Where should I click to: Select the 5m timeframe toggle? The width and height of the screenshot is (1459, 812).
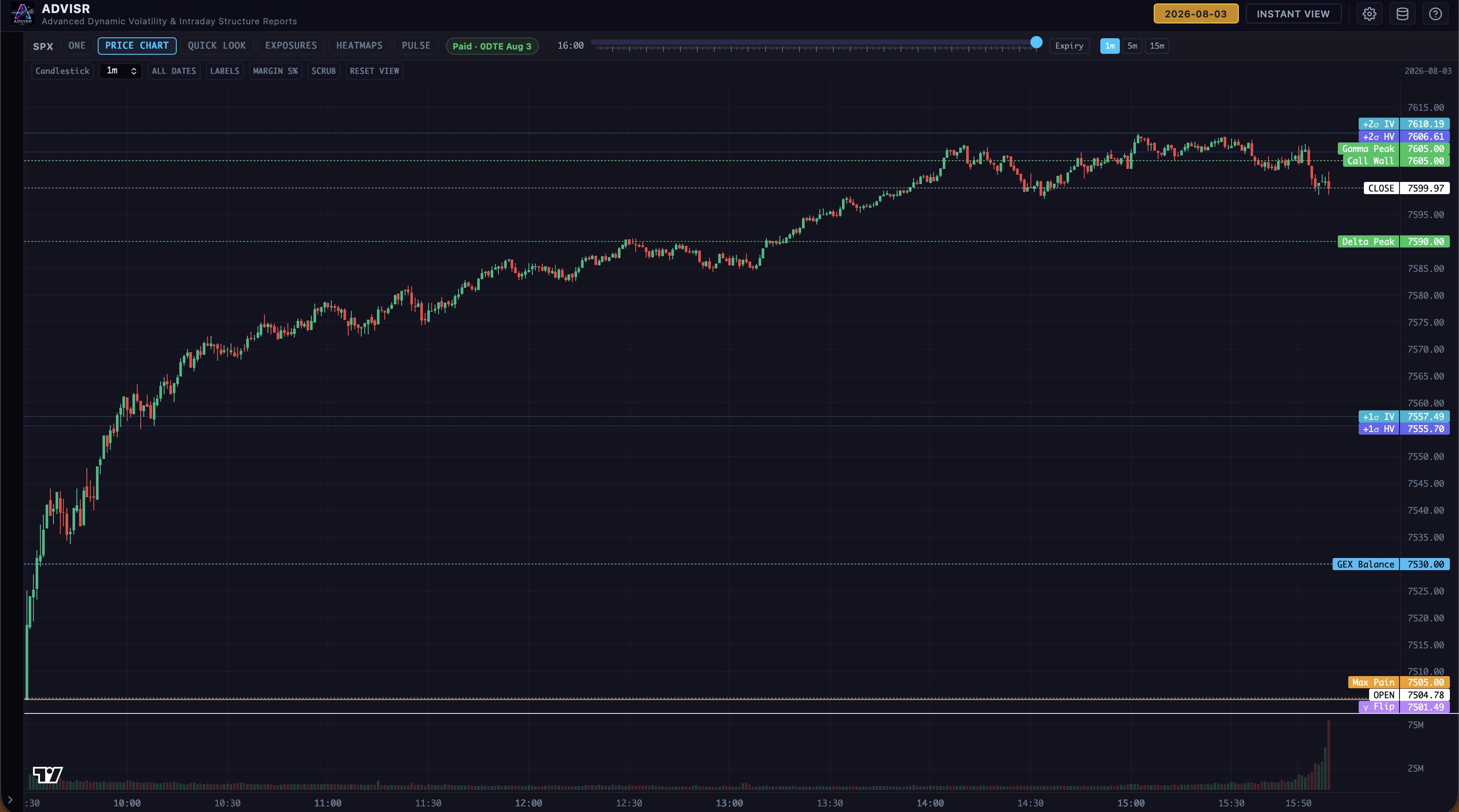(x=1132, y=46)
